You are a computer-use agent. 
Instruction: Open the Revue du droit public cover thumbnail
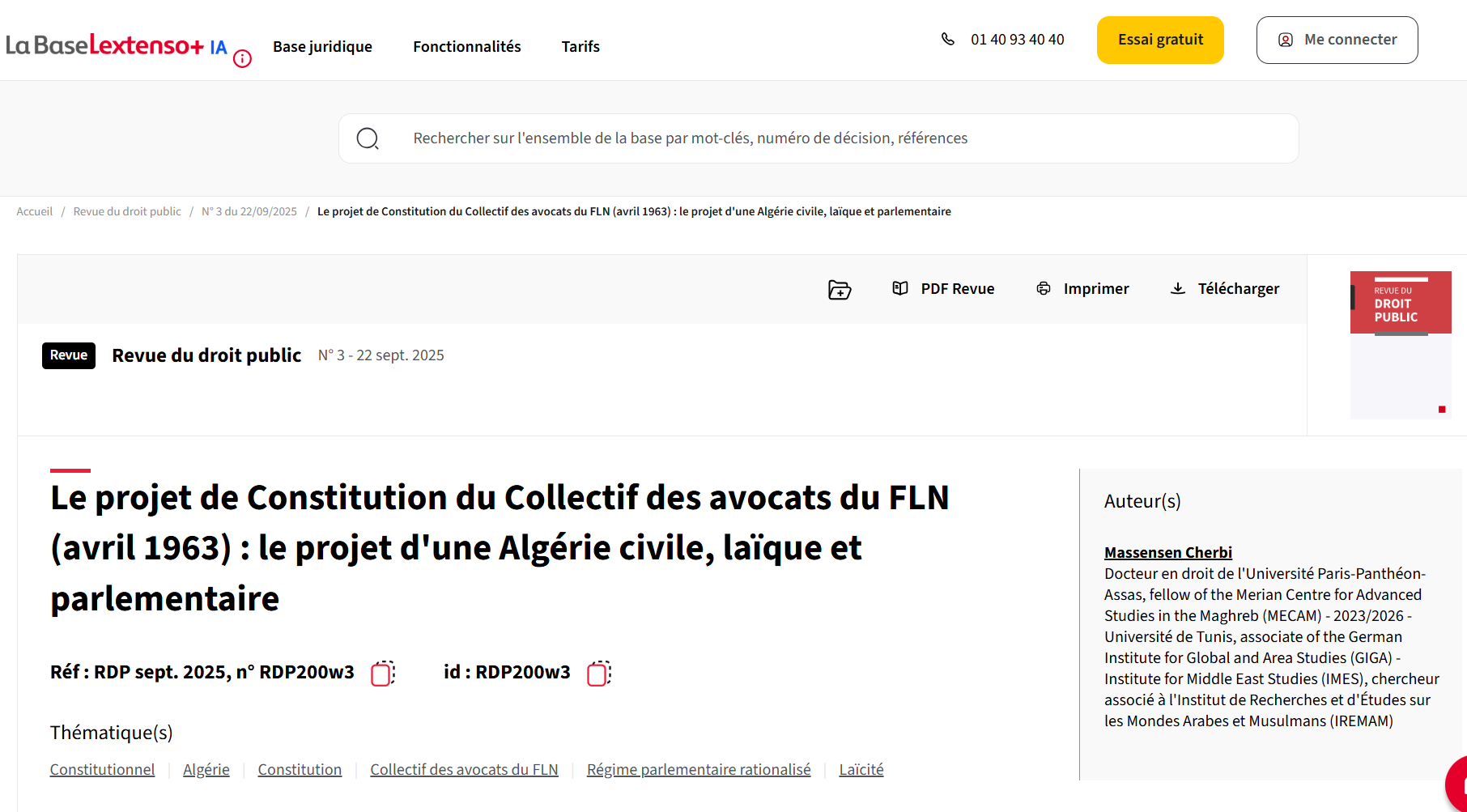tap(1400, 344)
